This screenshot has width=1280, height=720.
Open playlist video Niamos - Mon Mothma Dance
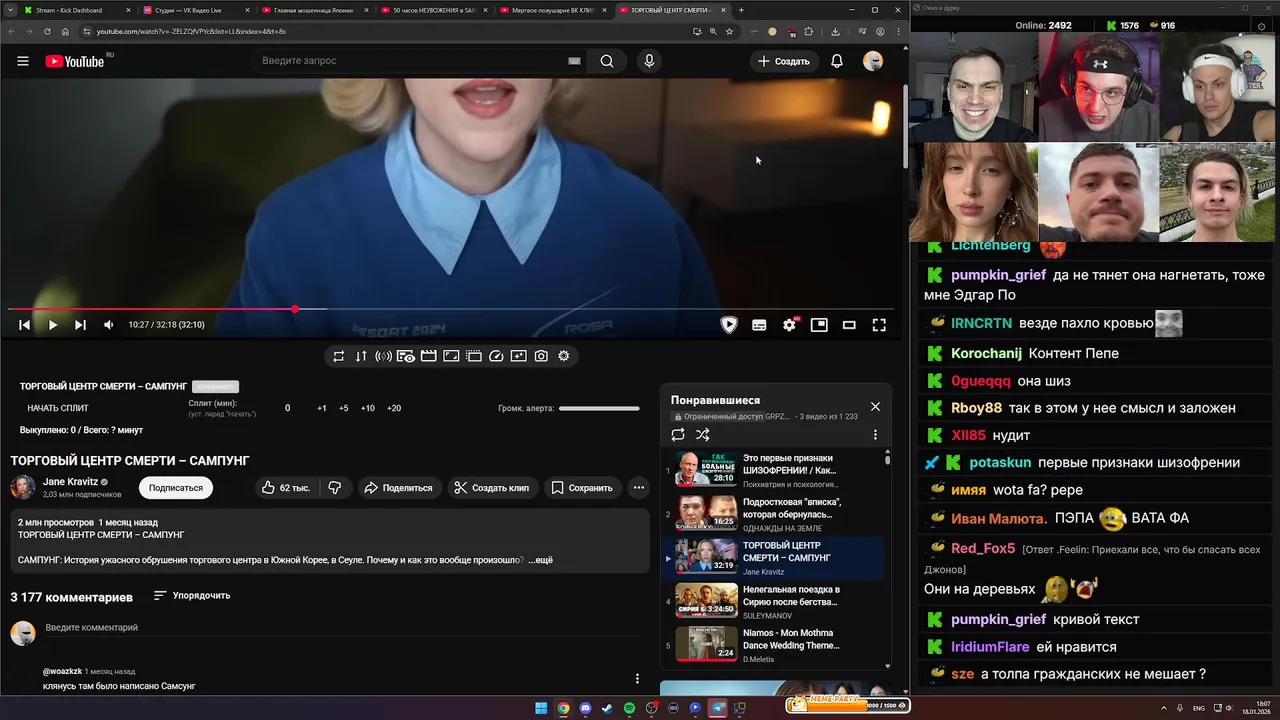tap(774, 645)
